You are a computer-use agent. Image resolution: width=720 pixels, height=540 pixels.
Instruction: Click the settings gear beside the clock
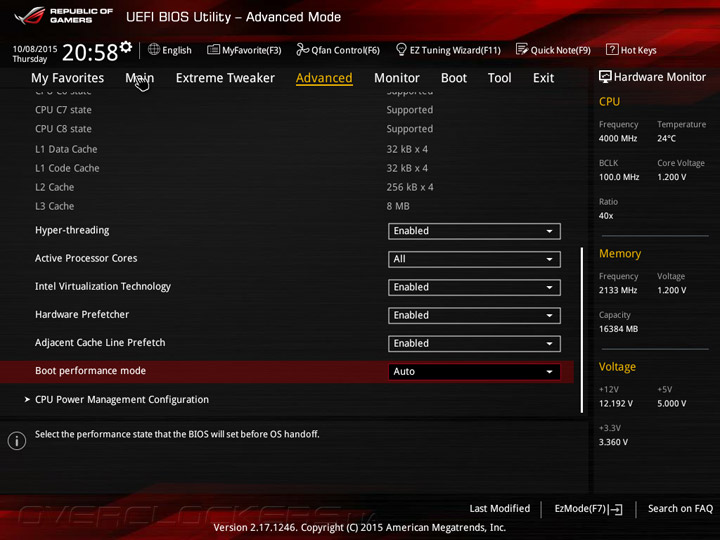click(x=126, y=46)
